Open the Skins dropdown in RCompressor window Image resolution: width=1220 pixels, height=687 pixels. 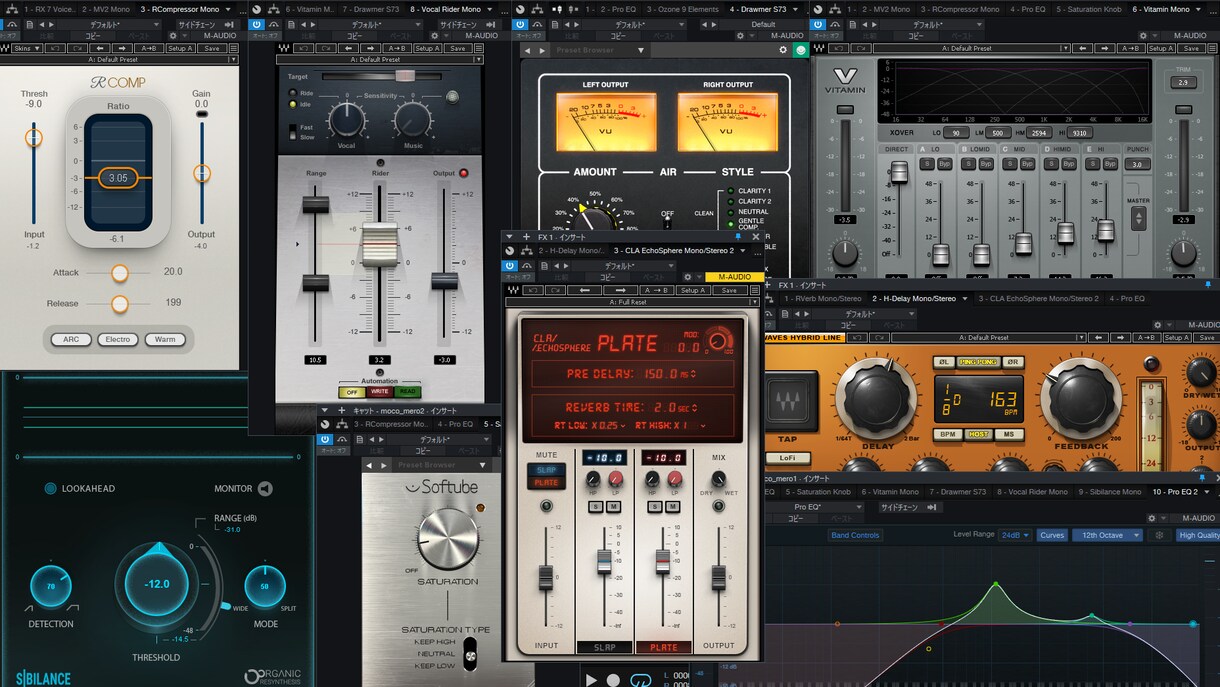[x=27, y=48]
